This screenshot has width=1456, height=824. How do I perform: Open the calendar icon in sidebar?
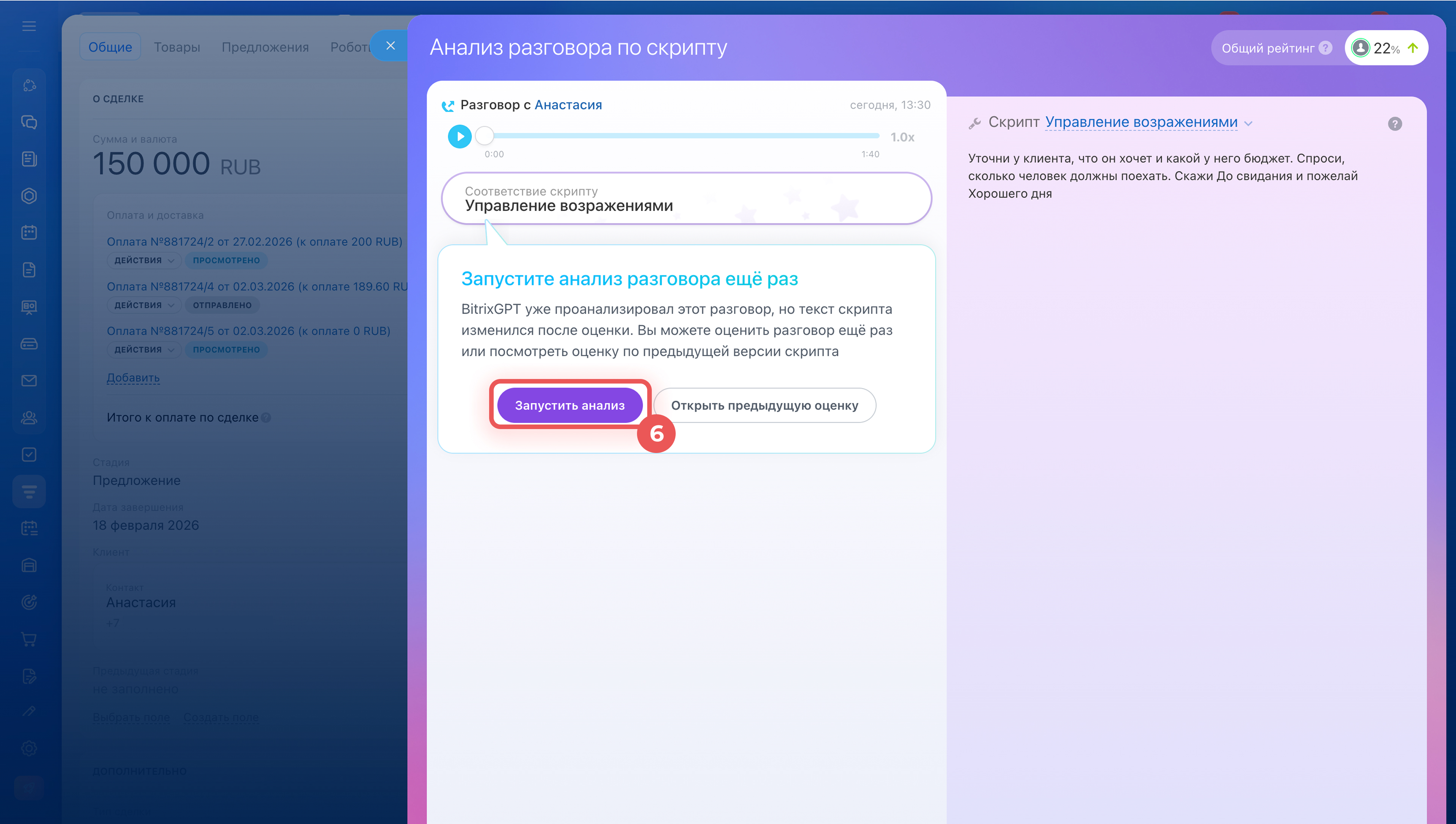click(29, 233)
